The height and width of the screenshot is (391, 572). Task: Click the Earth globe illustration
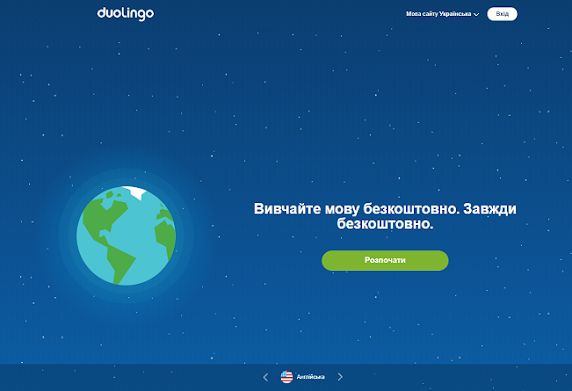click(x=126, y=236)
